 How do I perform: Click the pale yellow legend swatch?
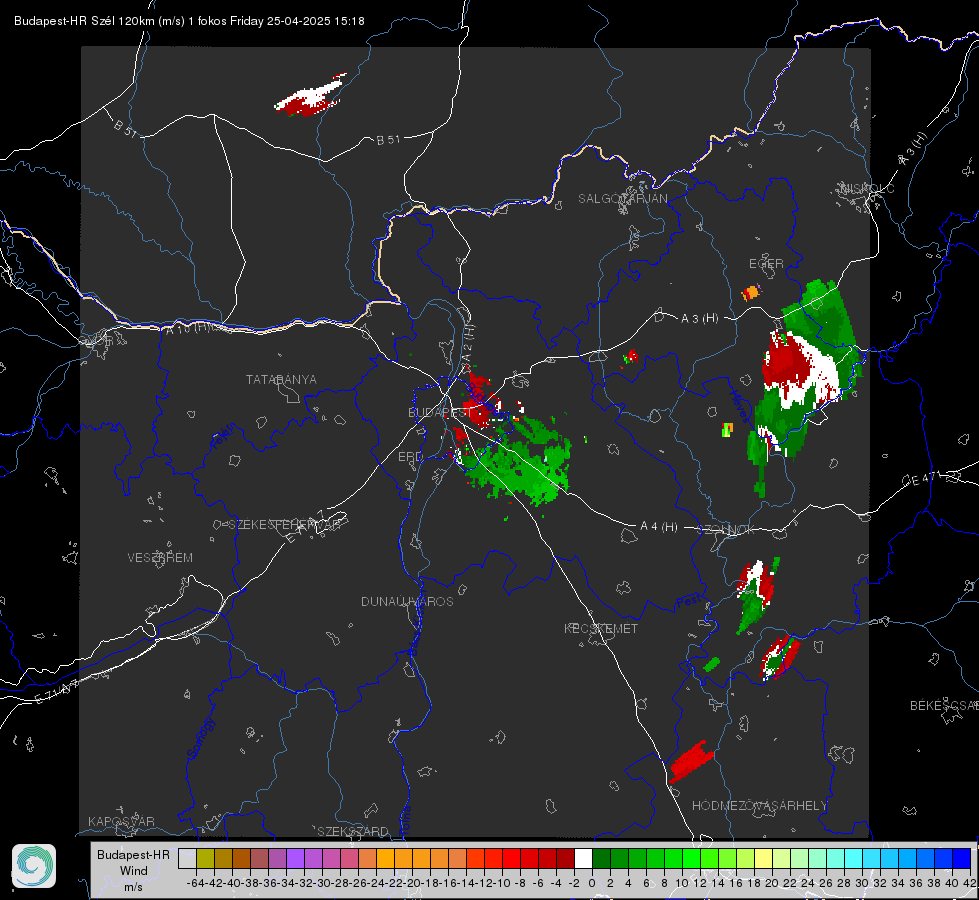(764, 858)
